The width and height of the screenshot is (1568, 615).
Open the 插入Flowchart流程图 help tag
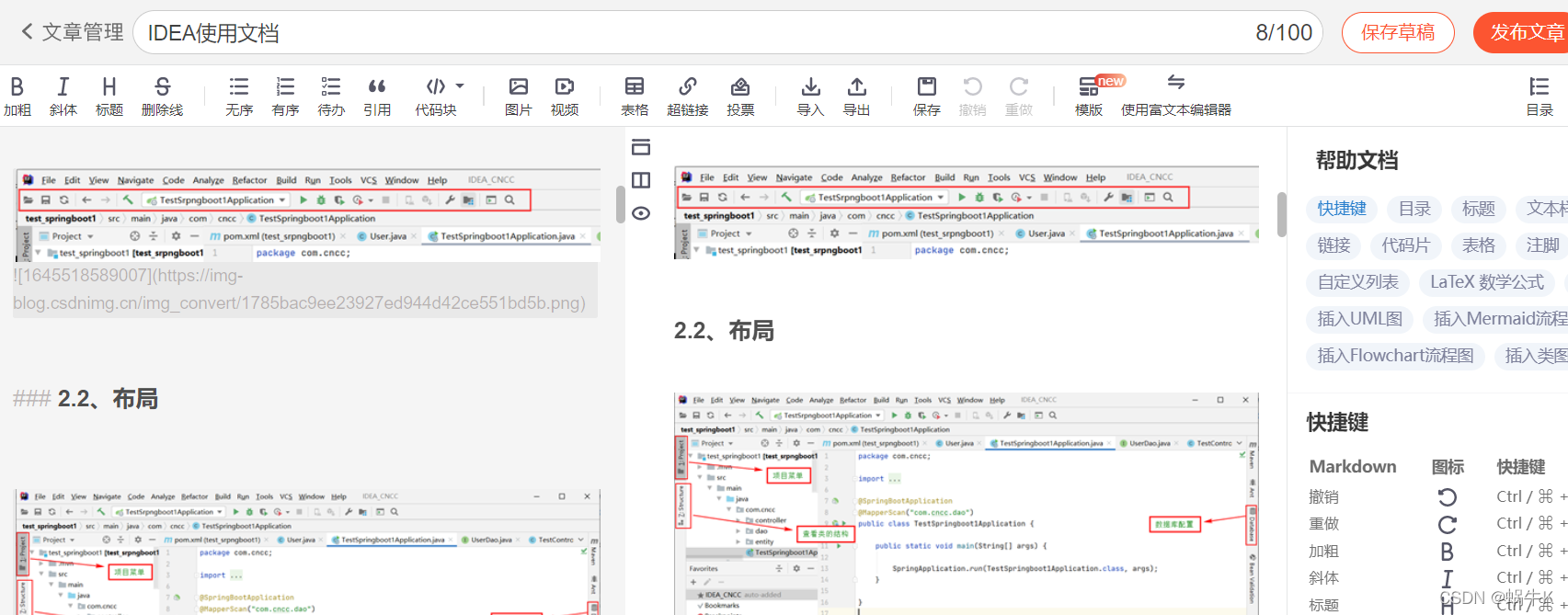pos(1395,356)
